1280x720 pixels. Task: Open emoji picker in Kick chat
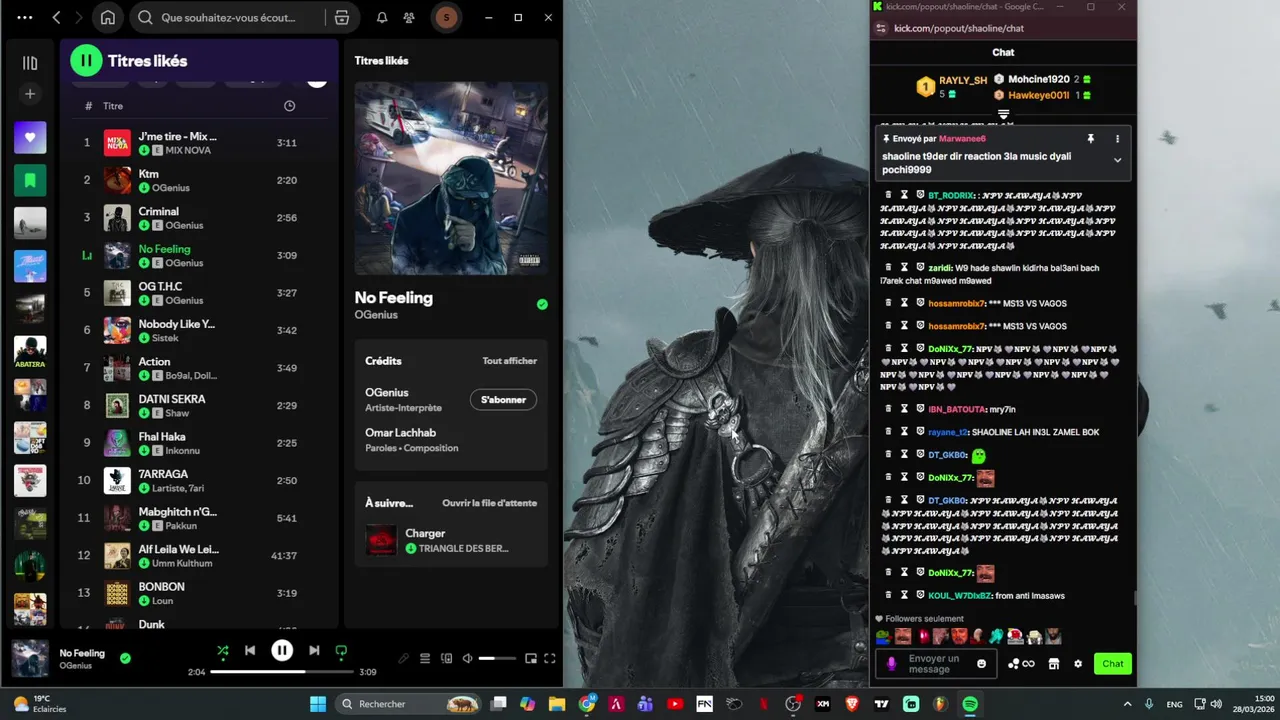(981, 664)
